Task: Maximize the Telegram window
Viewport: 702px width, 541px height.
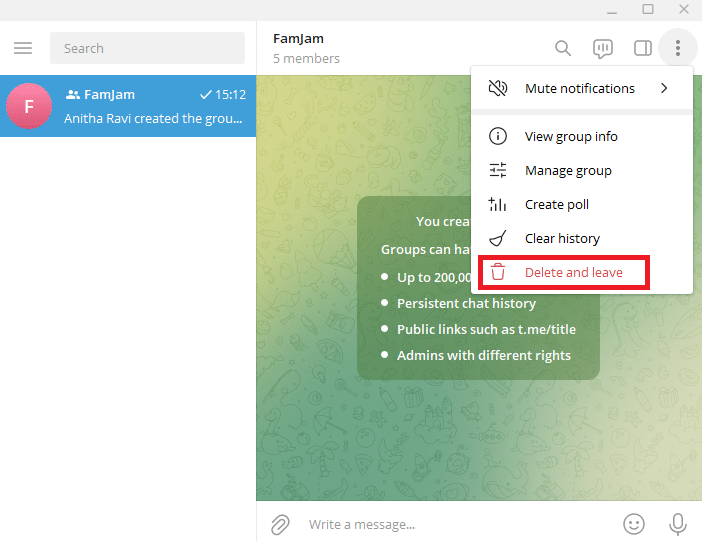Action: [x=648, y=9]
